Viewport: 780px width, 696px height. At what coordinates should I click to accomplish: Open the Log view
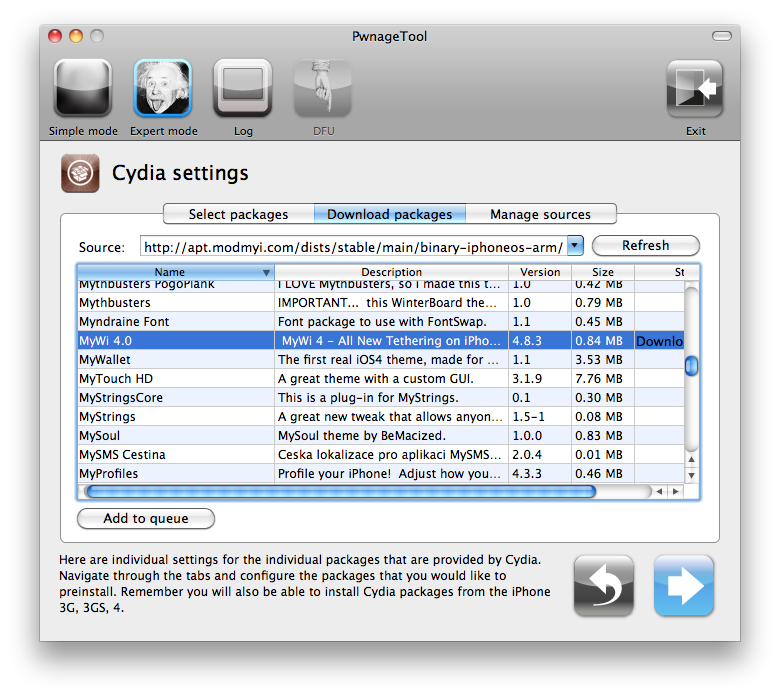[243, 88]
